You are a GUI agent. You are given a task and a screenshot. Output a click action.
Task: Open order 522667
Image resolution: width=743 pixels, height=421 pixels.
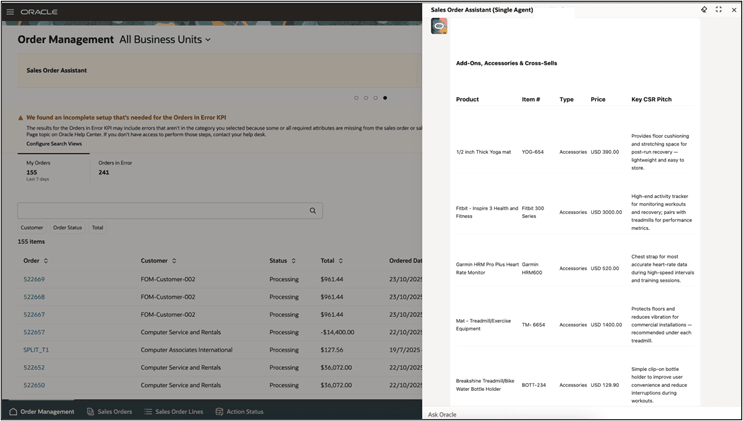coord(34,314)
